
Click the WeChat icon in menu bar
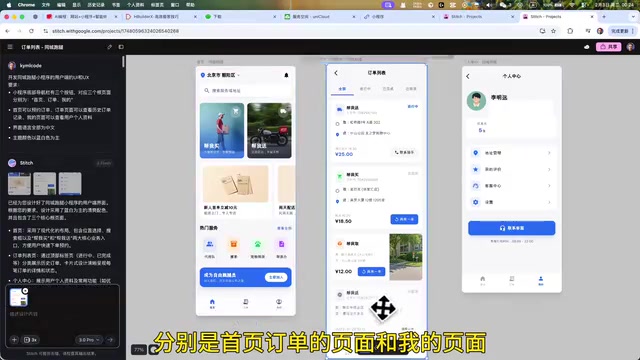(503, 5)
